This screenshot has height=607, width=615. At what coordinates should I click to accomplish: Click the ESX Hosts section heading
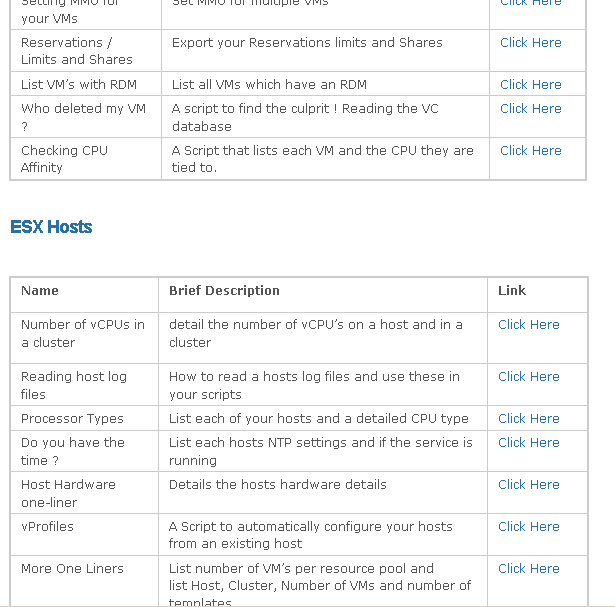click(x=51, y=227)
